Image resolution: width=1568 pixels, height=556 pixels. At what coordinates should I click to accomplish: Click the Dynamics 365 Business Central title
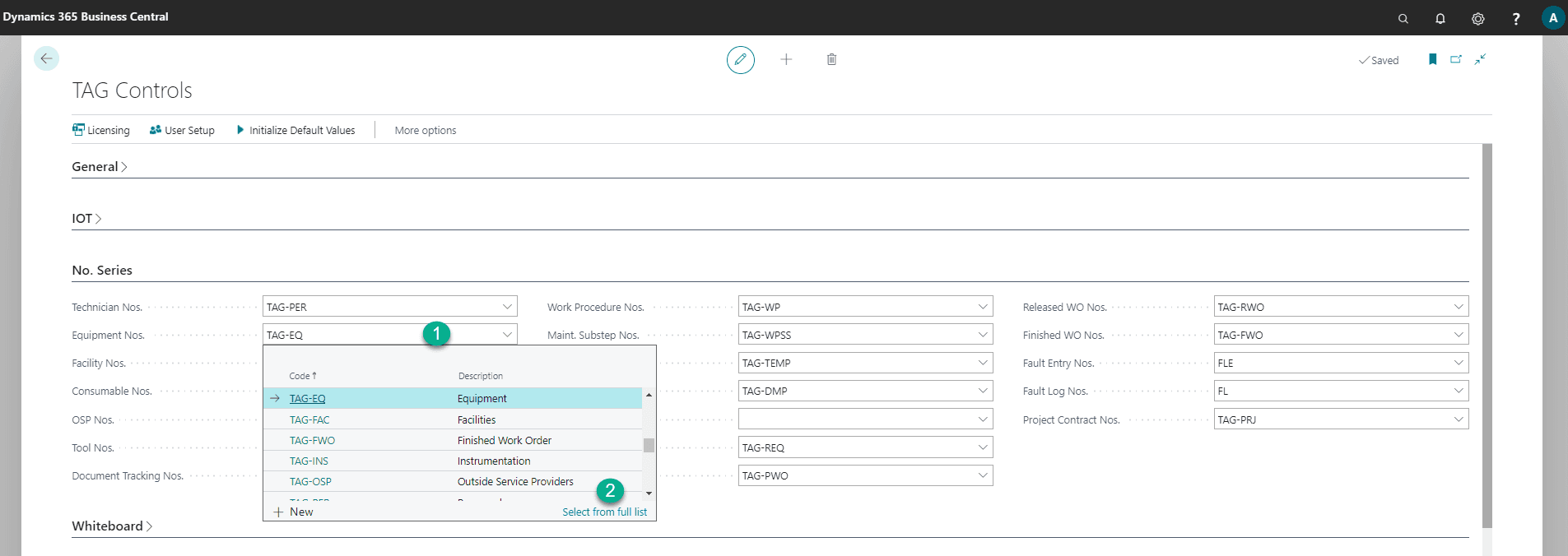(x=86, y=16)
